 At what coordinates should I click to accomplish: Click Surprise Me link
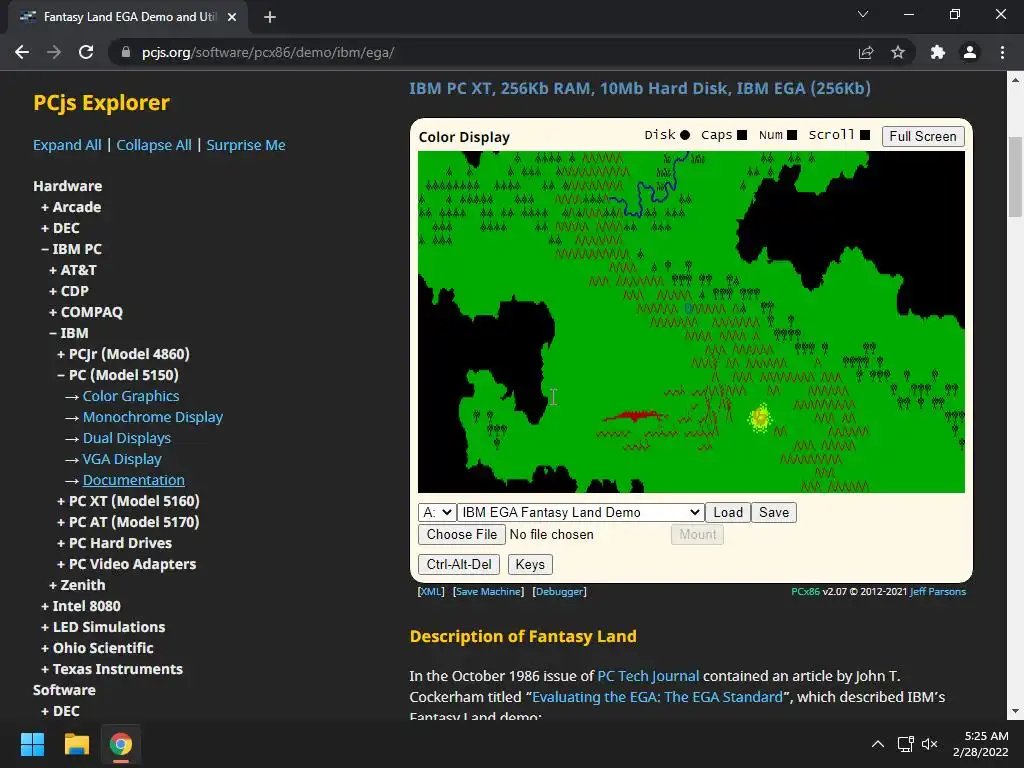tap(246, 145)
